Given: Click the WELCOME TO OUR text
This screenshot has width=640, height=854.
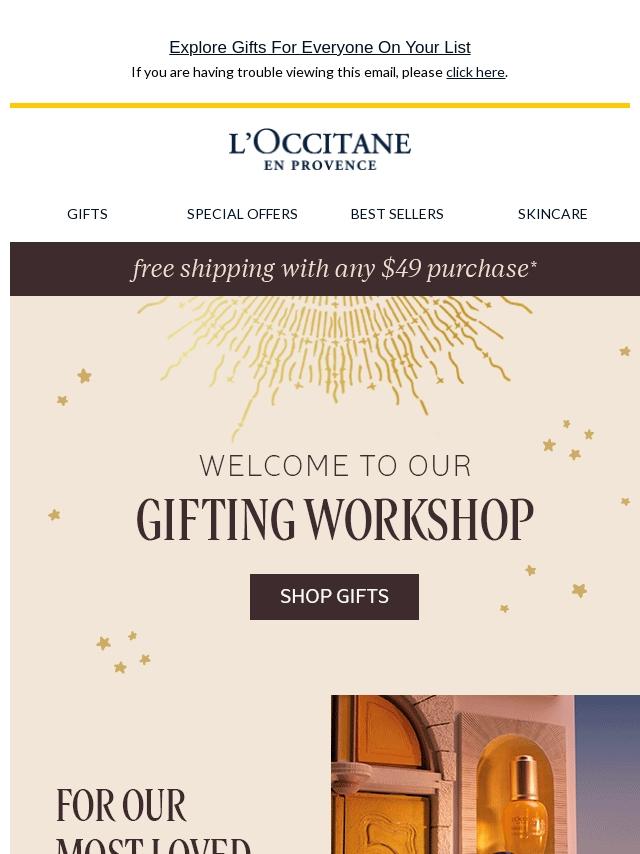Looking at the screenshot, I should pyautogui.click(x=335, y=466).
